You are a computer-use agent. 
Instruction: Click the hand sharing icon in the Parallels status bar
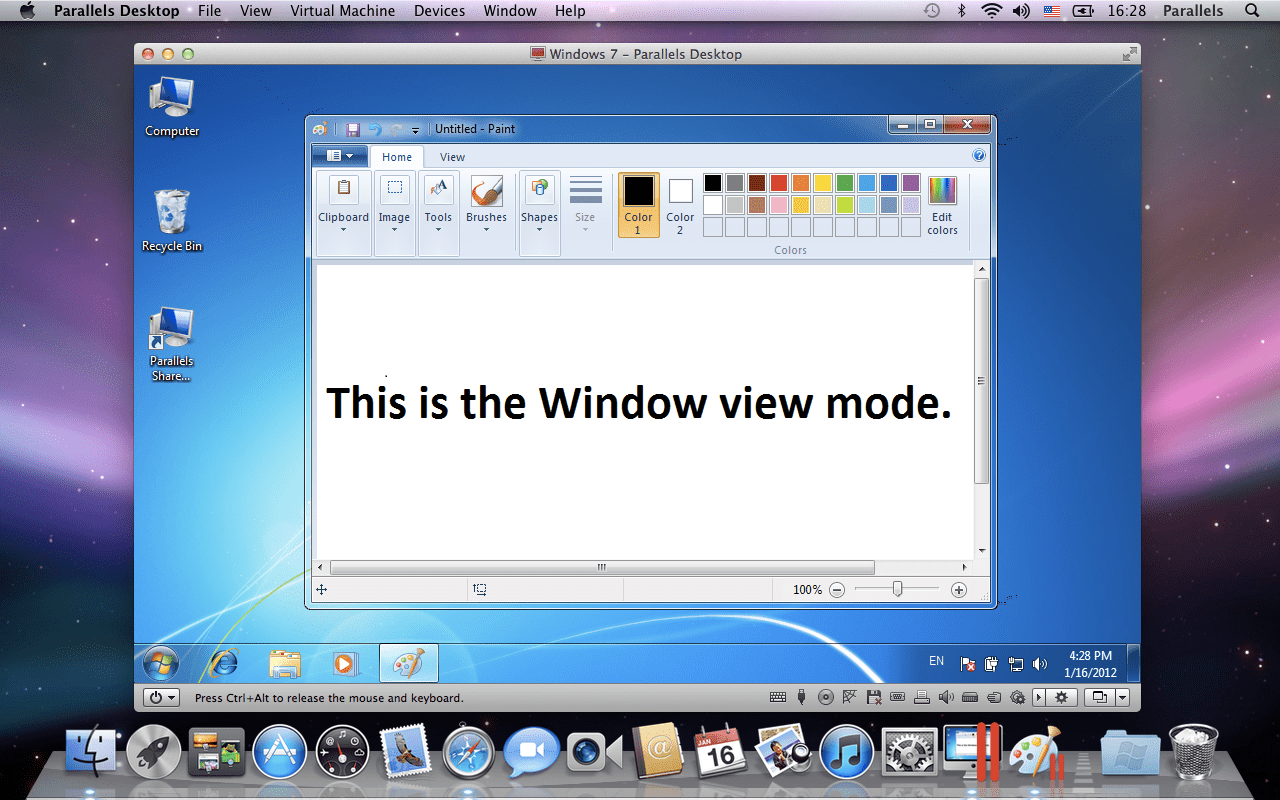(993, 697)
